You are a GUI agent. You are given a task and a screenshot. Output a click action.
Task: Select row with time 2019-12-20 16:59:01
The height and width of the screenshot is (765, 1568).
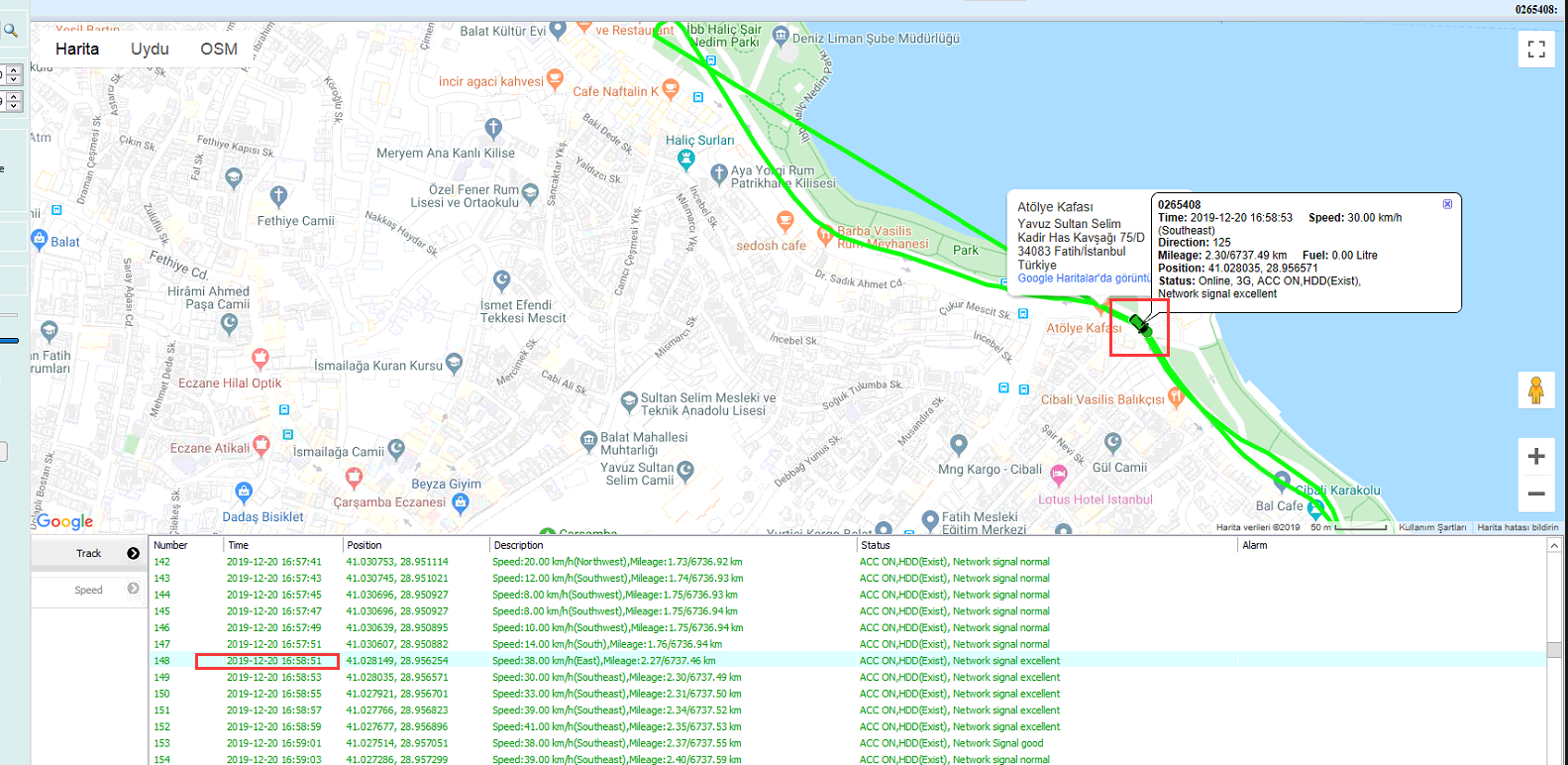click(x=847, y=743)
